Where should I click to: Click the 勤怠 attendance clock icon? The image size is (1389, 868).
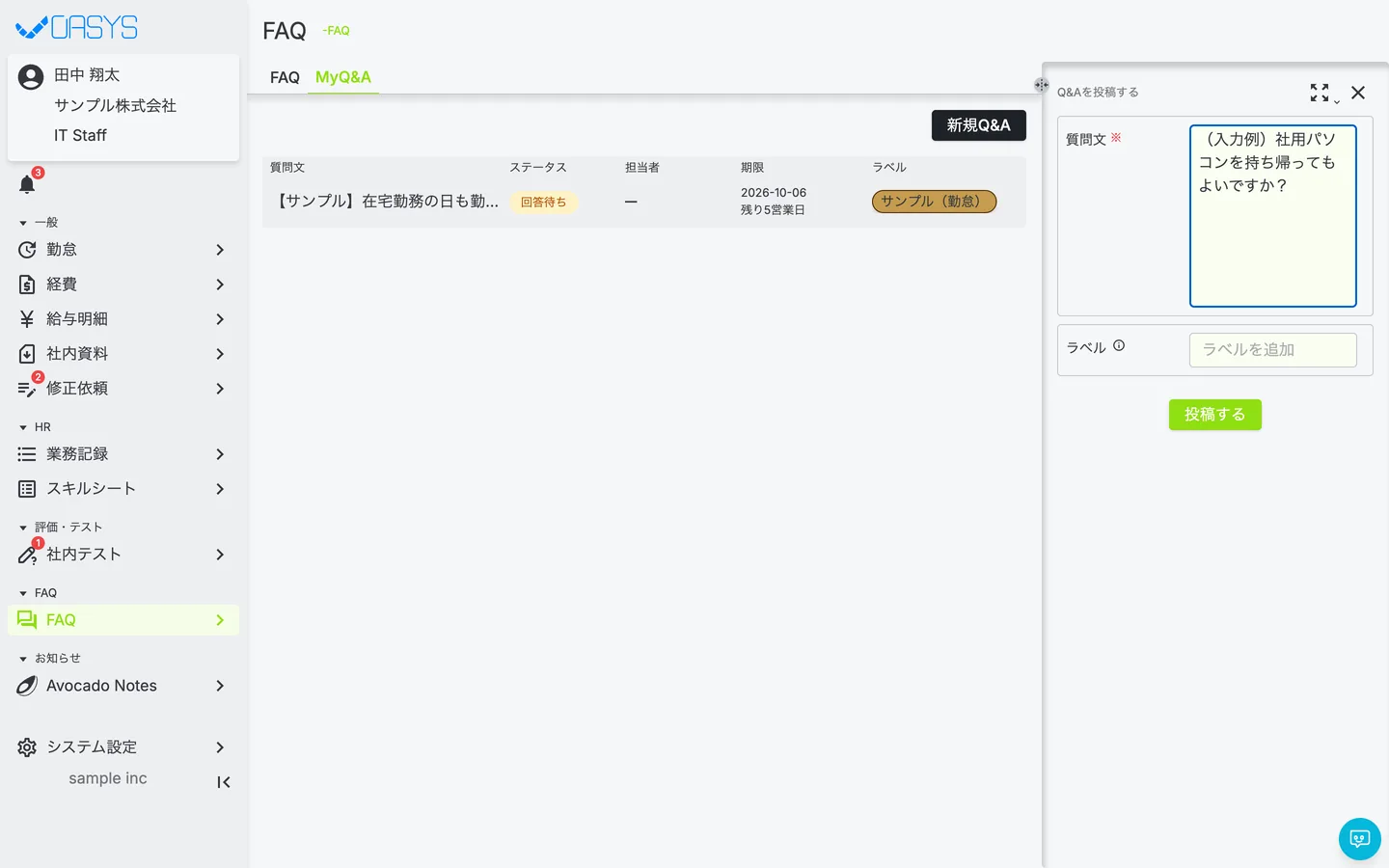pyautogui.click(x=27, y=250)
